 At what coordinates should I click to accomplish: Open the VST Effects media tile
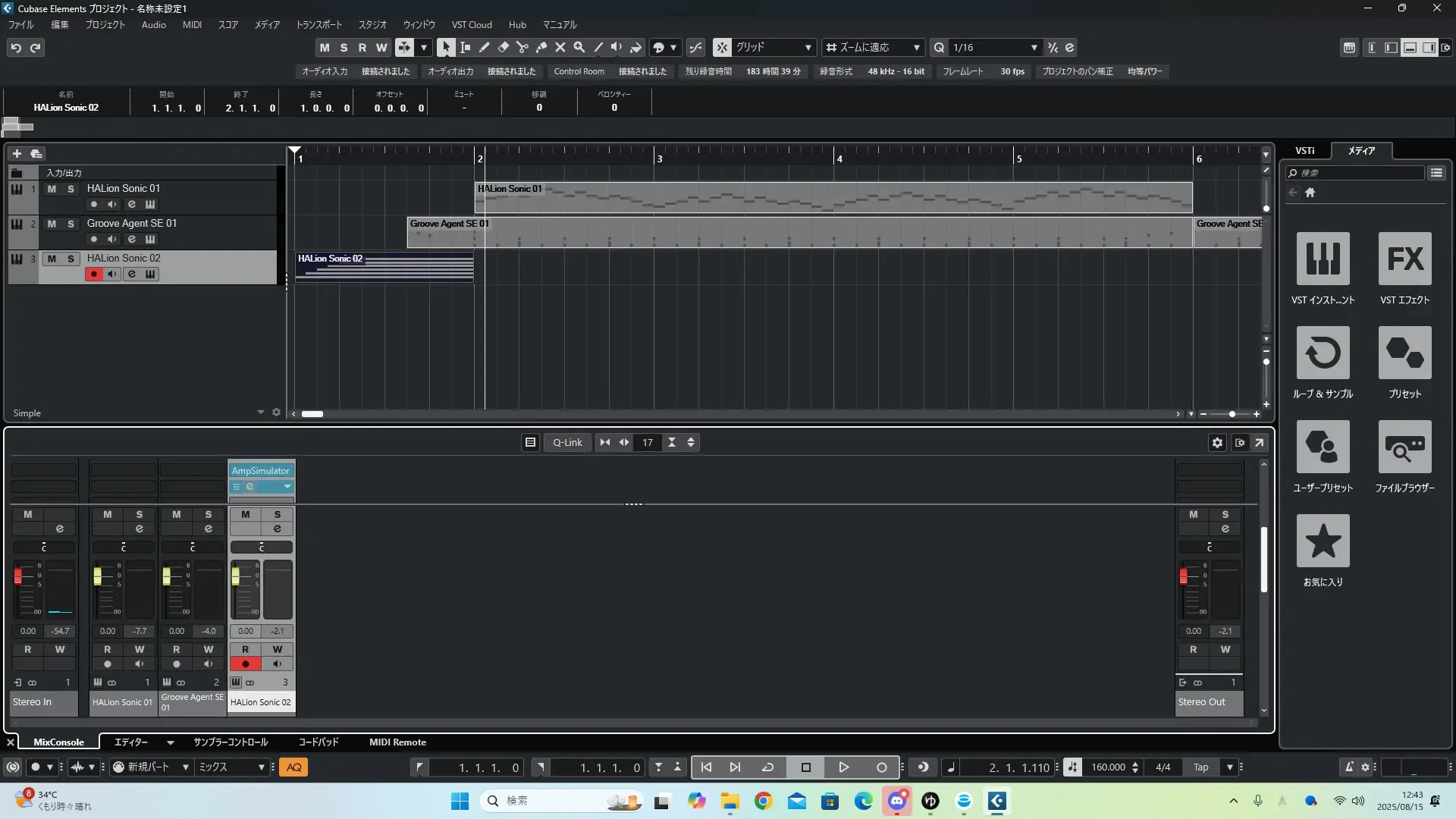(x=1404, y=259)
